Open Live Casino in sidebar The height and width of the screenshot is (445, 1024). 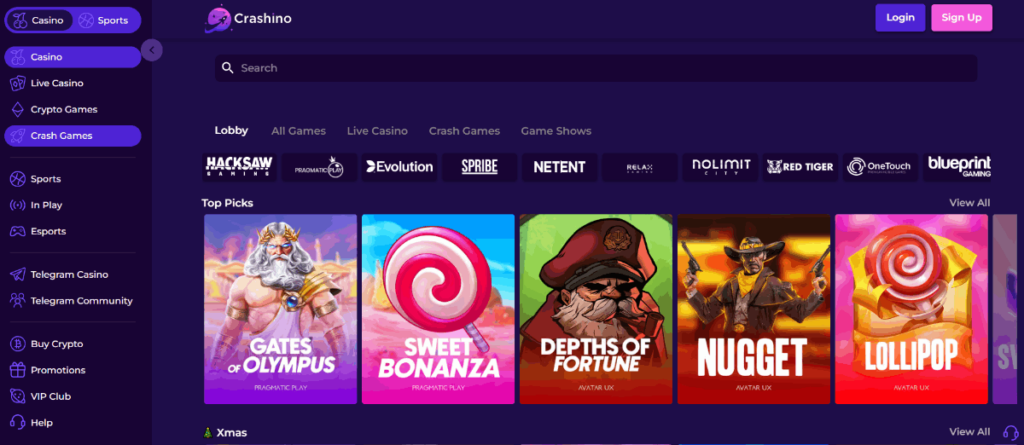click(72, 83)
